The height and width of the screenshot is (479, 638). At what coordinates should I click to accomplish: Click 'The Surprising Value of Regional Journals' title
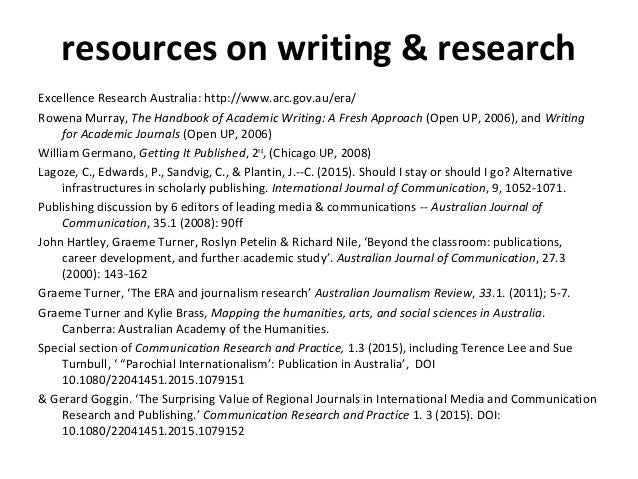point(249,399)
